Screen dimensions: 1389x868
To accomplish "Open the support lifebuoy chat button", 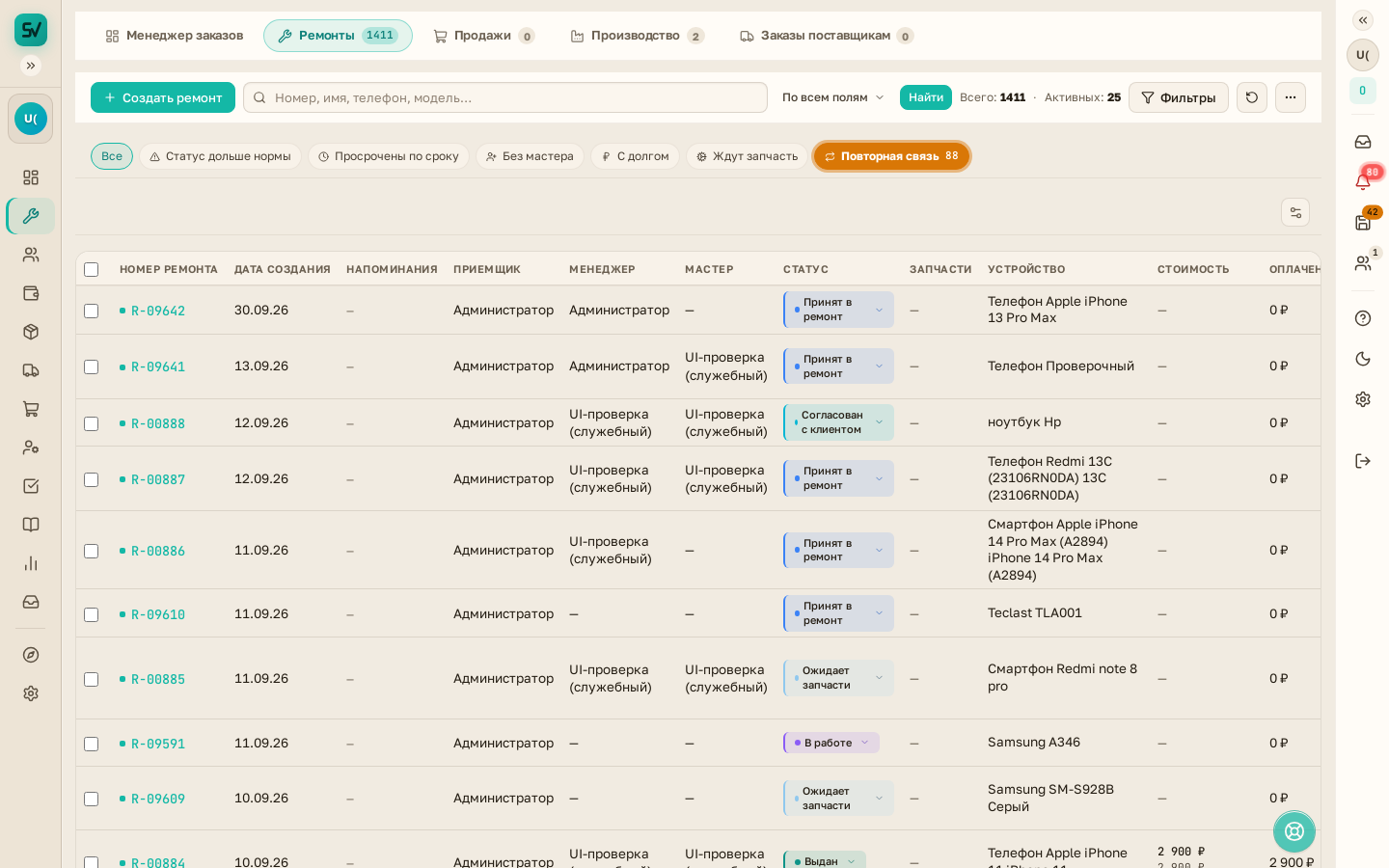I will click(1294, 831).
